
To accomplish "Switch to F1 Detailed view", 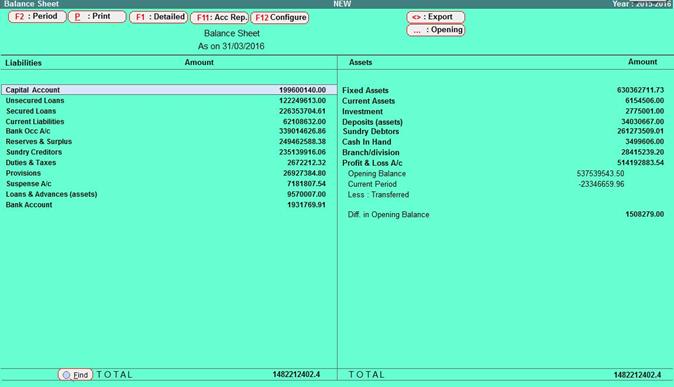I will coord(159,17).
